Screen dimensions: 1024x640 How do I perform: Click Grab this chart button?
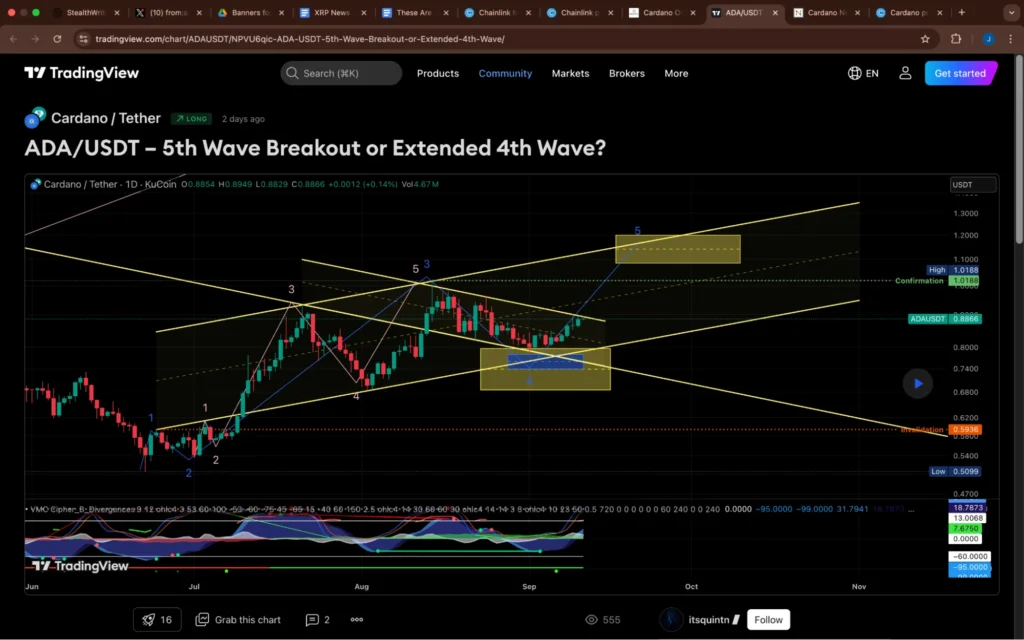pos(238,620)
